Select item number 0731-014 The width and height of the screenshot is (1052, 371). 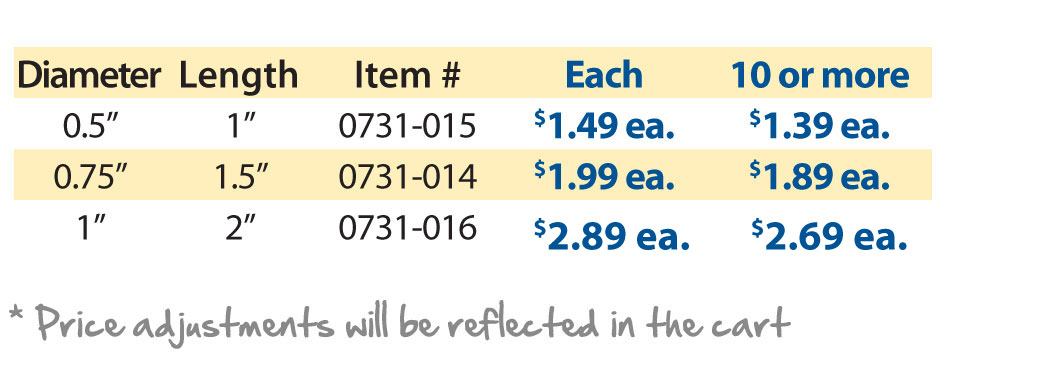pos(407,176)
